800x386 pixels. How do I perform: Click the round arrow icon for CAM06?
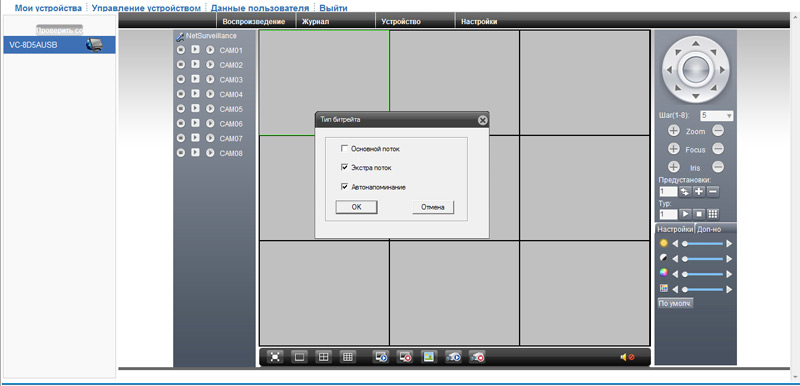pyautogui.click(x=210, y=123)
